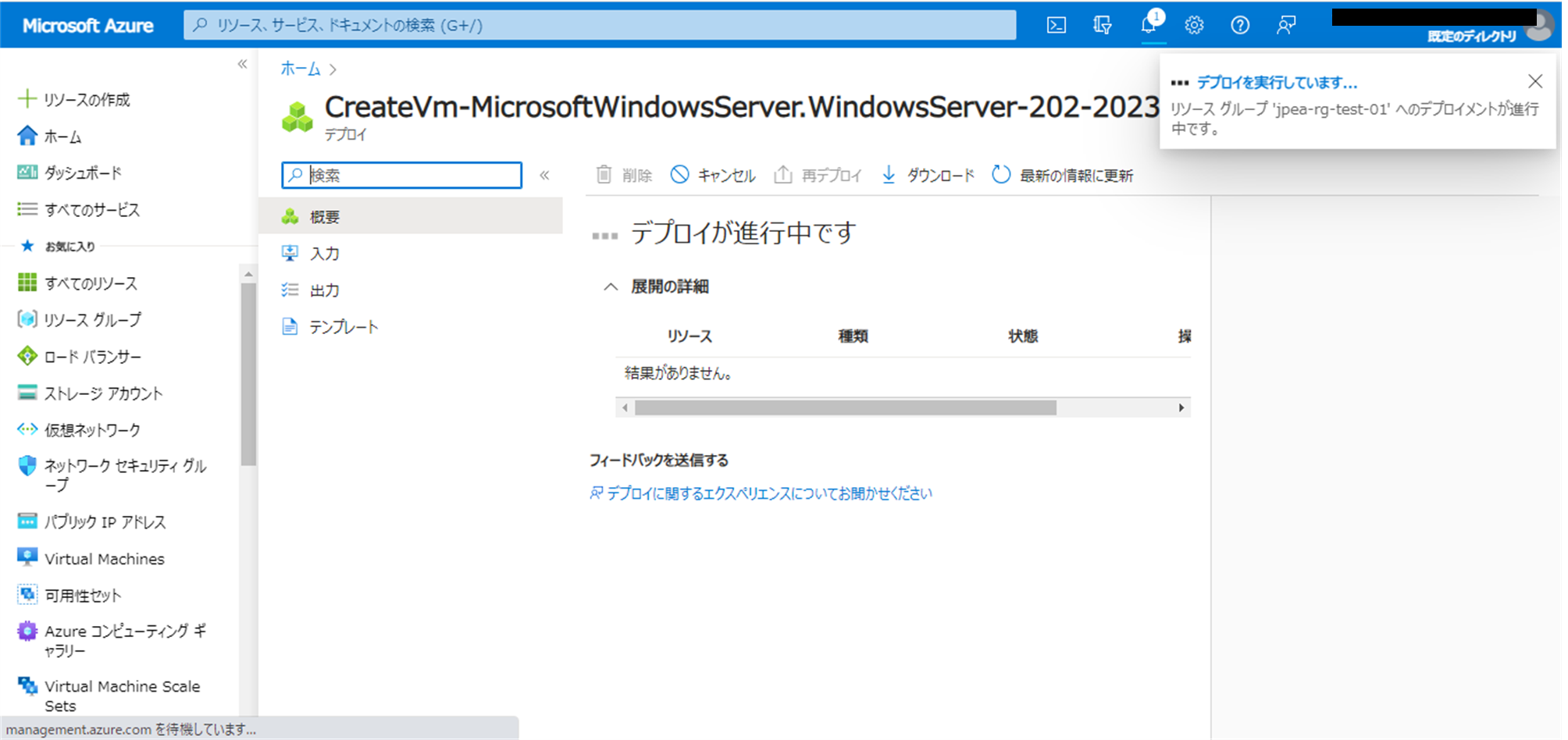
Task: Click the ネットワーク セキュリティ グループ shield icon
Action: coord(27,465)
